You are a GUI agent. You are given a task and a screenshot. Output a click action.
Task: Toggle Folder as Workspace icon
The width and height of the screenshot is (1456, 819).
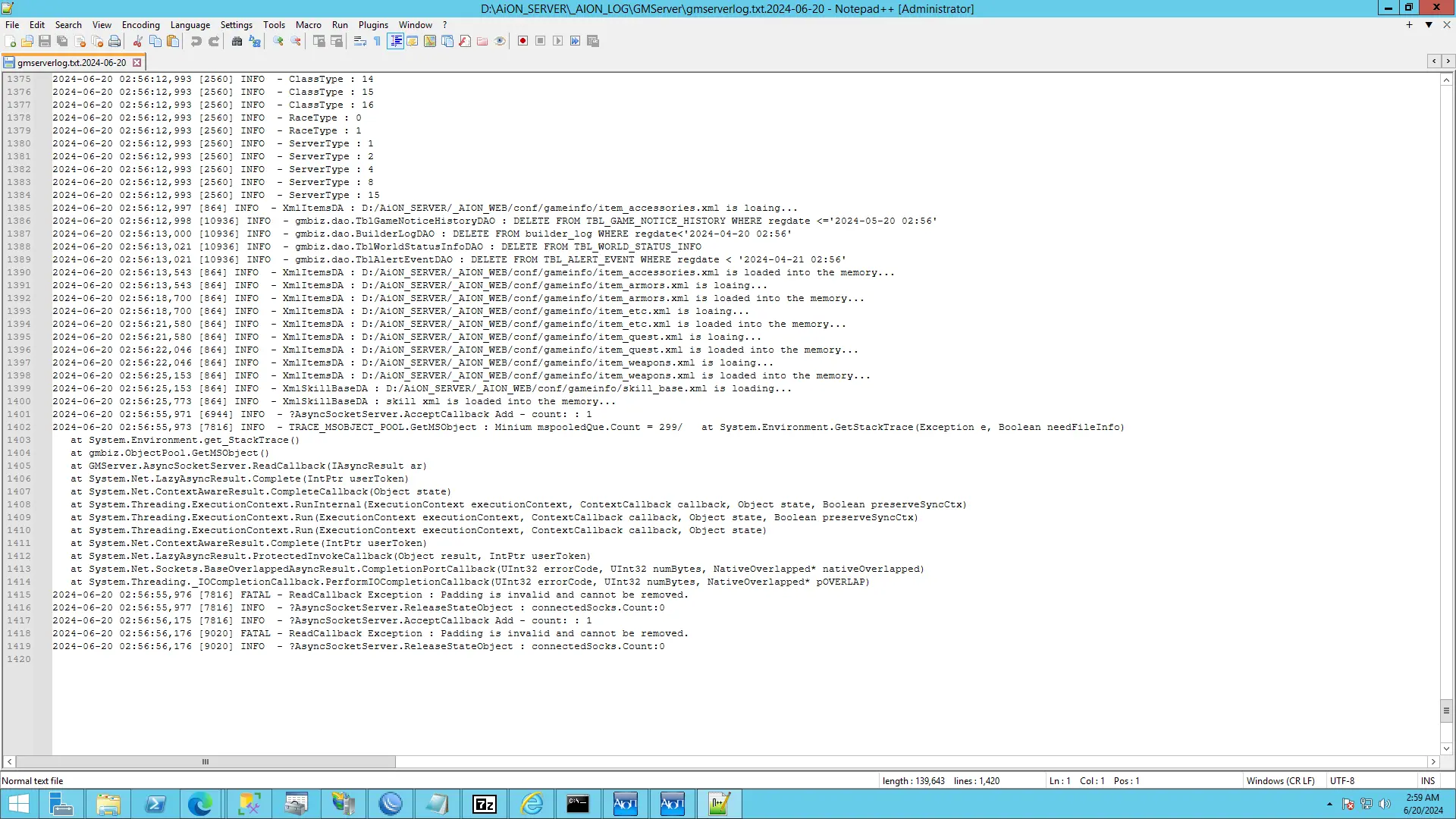[482, 41]
